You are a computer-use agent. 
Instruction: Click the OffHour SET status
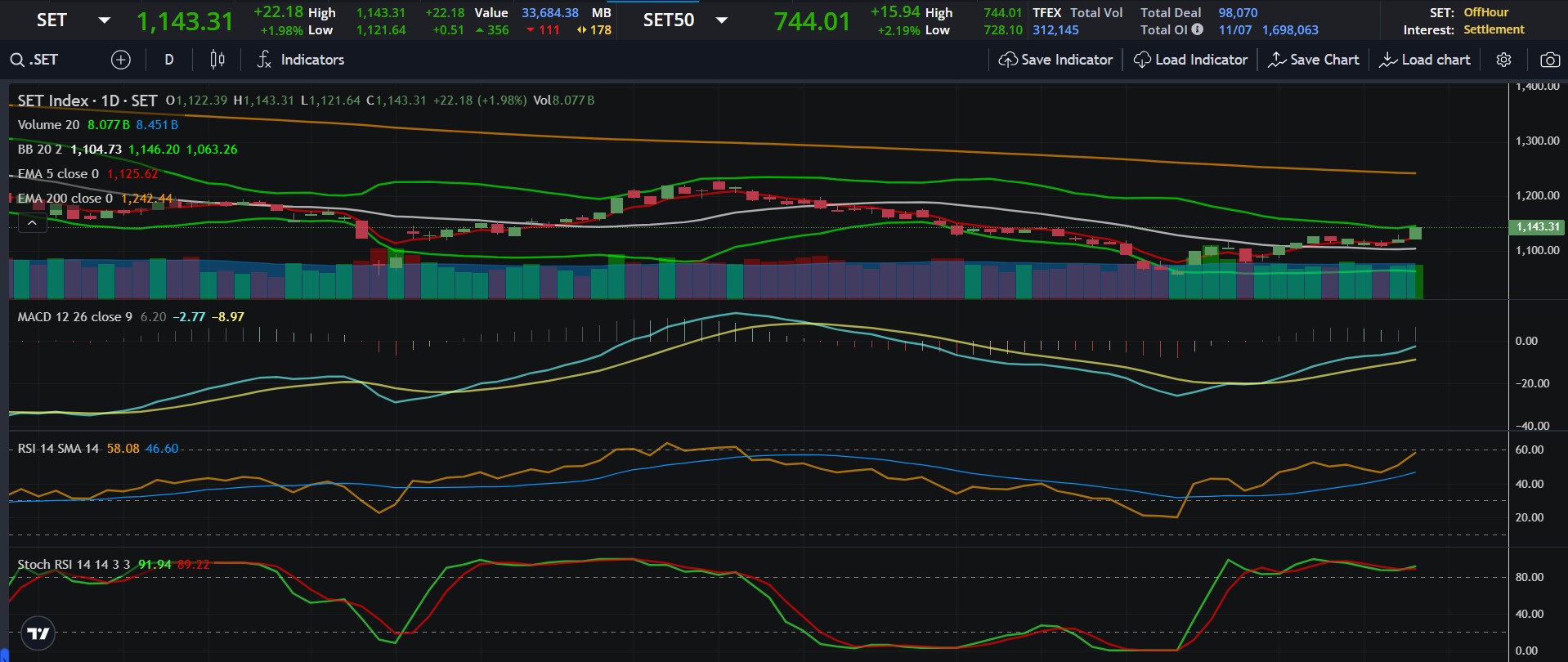coord(1486,12)
